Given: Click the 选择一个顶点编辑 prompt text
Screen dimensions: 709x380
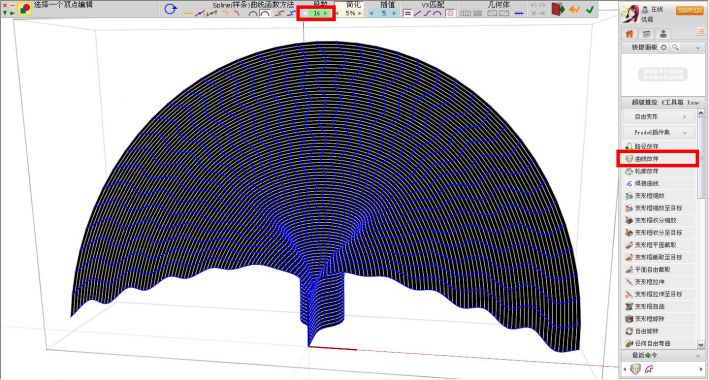Looking at the screenshot, I should coord(63,5).
